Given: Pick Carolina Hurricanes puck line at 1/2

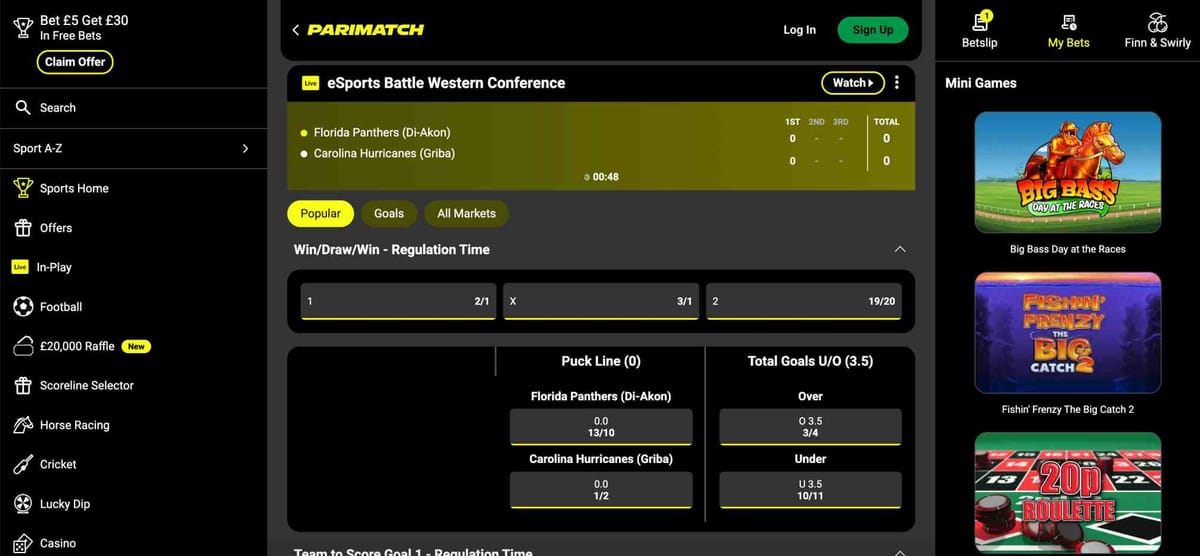Looking at the screenshot, I should pyautogui.click(x=601, y=490).
